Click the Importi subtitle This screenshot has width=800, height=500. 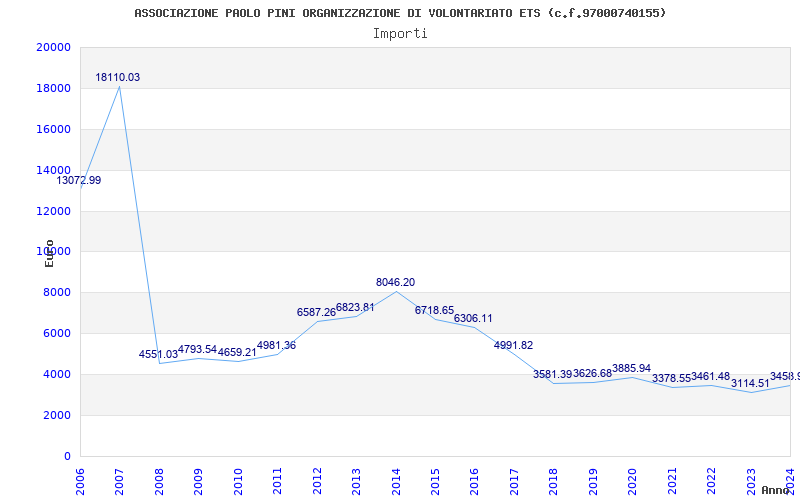tap(400, 34)
